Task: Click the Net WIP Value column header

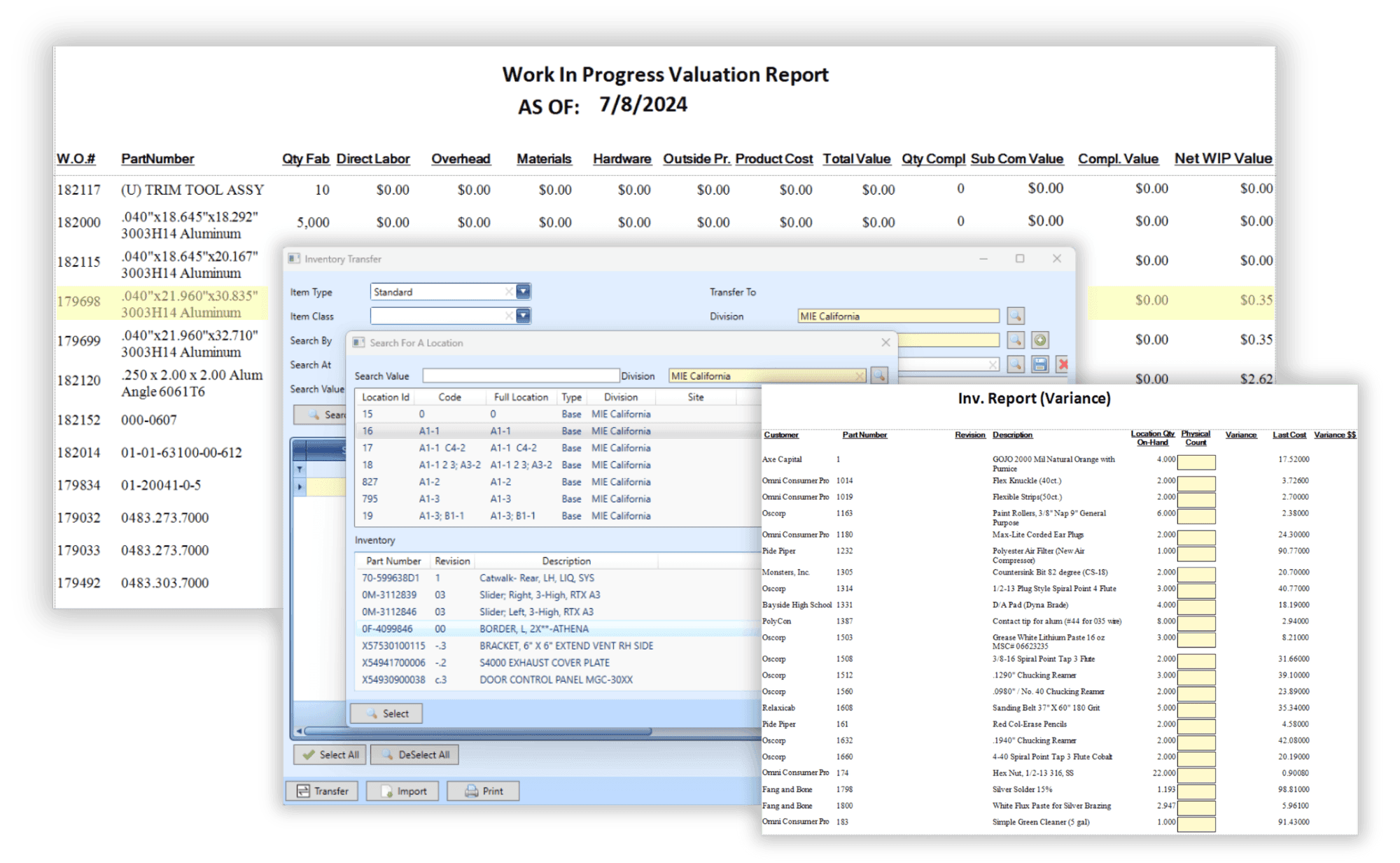Action: point(1223,159)
